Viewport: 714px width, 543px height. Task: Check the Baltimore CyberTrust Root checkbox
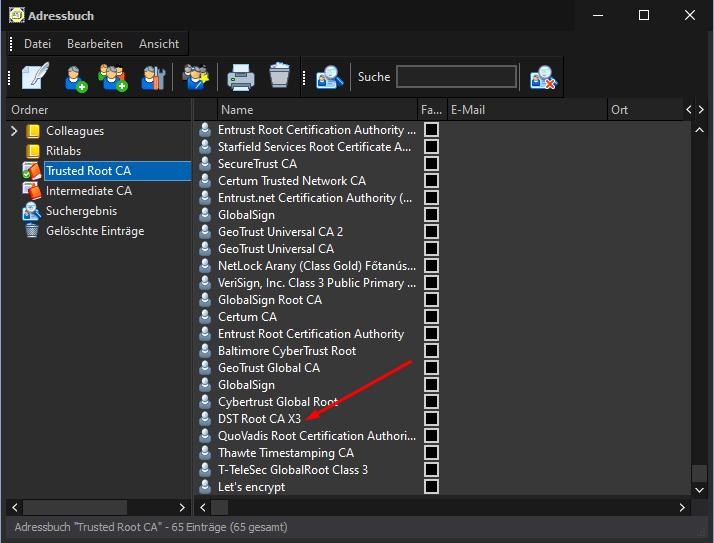pyautogui.click(x=431, y=350)
